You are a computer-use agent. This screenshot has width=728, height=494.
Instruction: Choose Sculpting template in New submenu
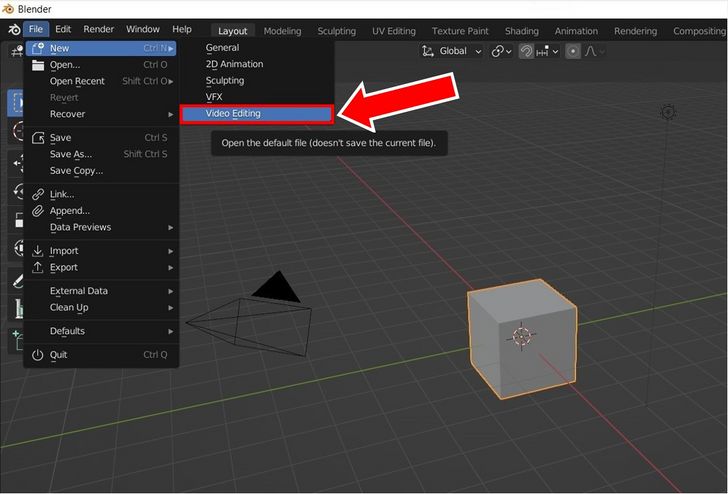[257, 81]
